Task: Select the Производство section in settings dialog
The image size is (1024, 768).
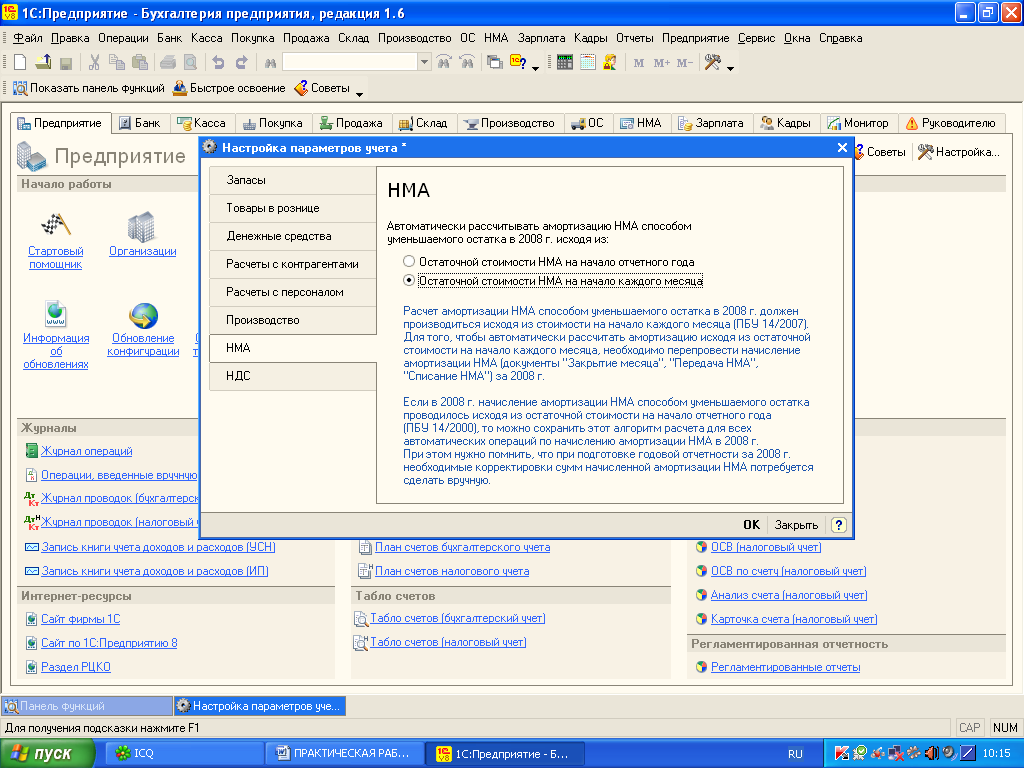Action: click(x=293, y=320)
